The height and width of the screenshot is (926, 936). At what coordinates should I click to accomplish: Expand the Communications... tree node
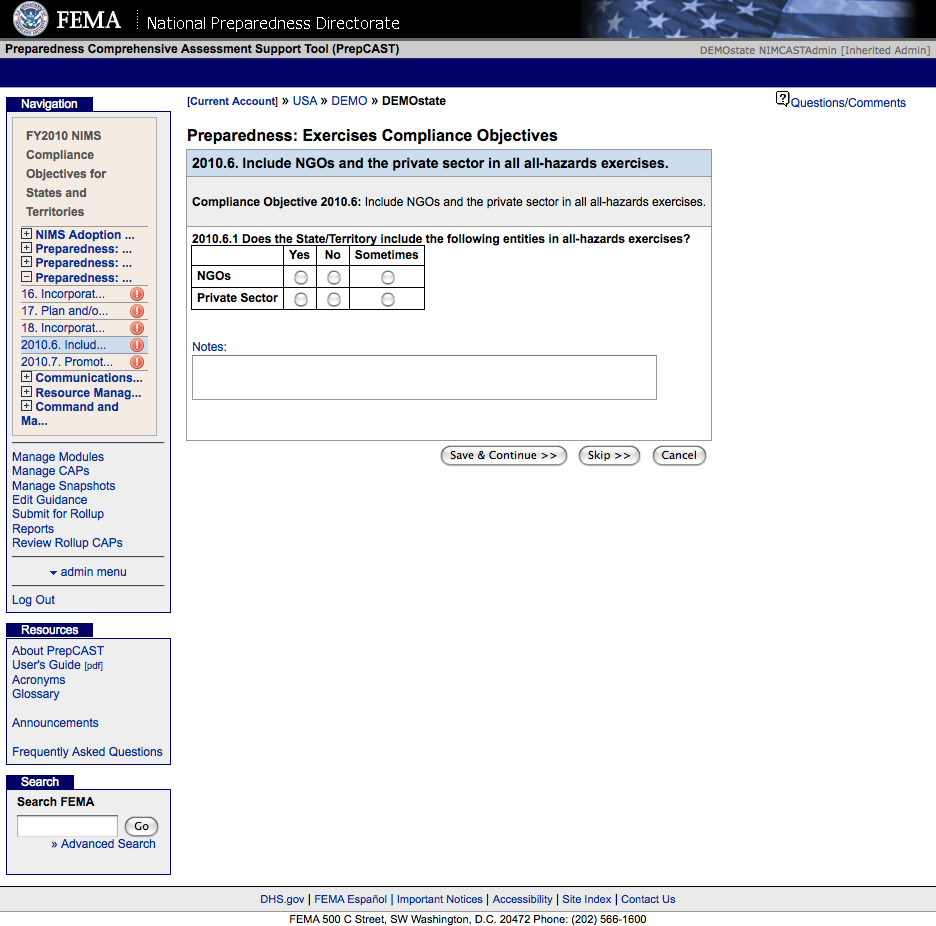26,377
